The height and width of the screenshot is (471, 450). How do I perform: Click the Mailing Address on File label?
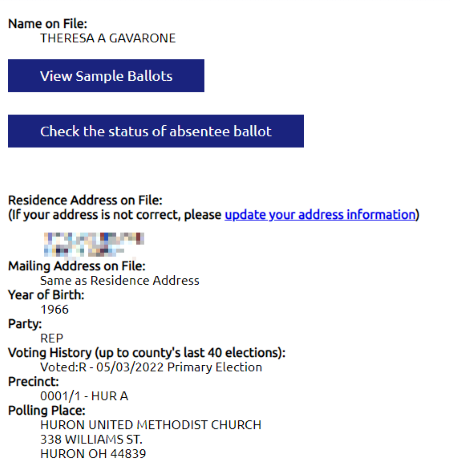[77, 266]
